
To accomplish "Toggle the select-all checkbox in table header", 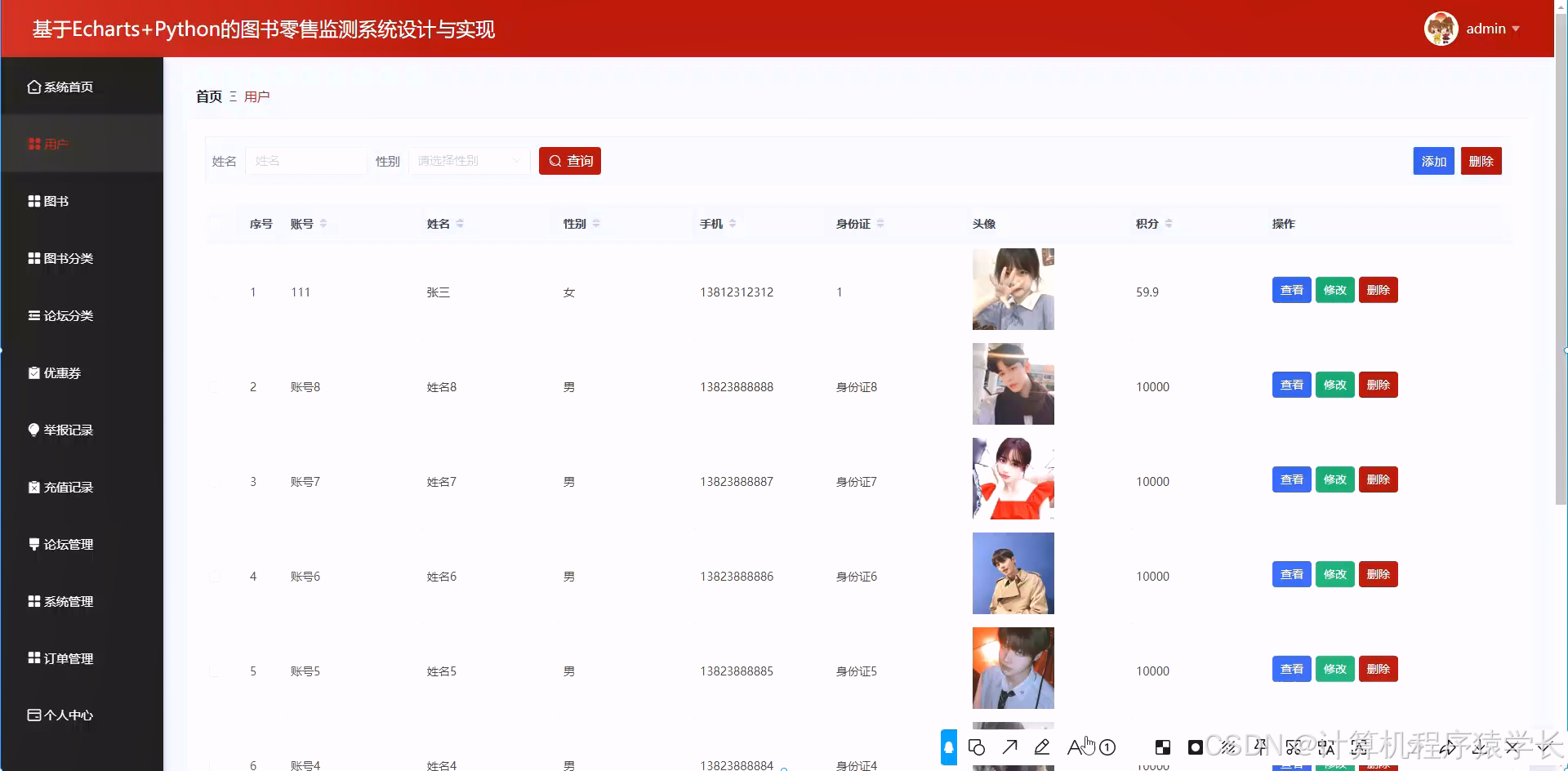I will 216,224.
